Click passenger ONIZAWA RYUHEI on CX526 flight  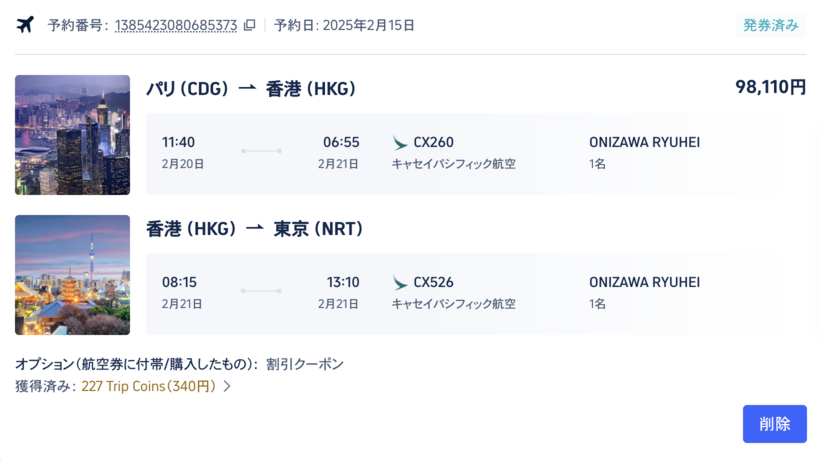click(645, 282)
